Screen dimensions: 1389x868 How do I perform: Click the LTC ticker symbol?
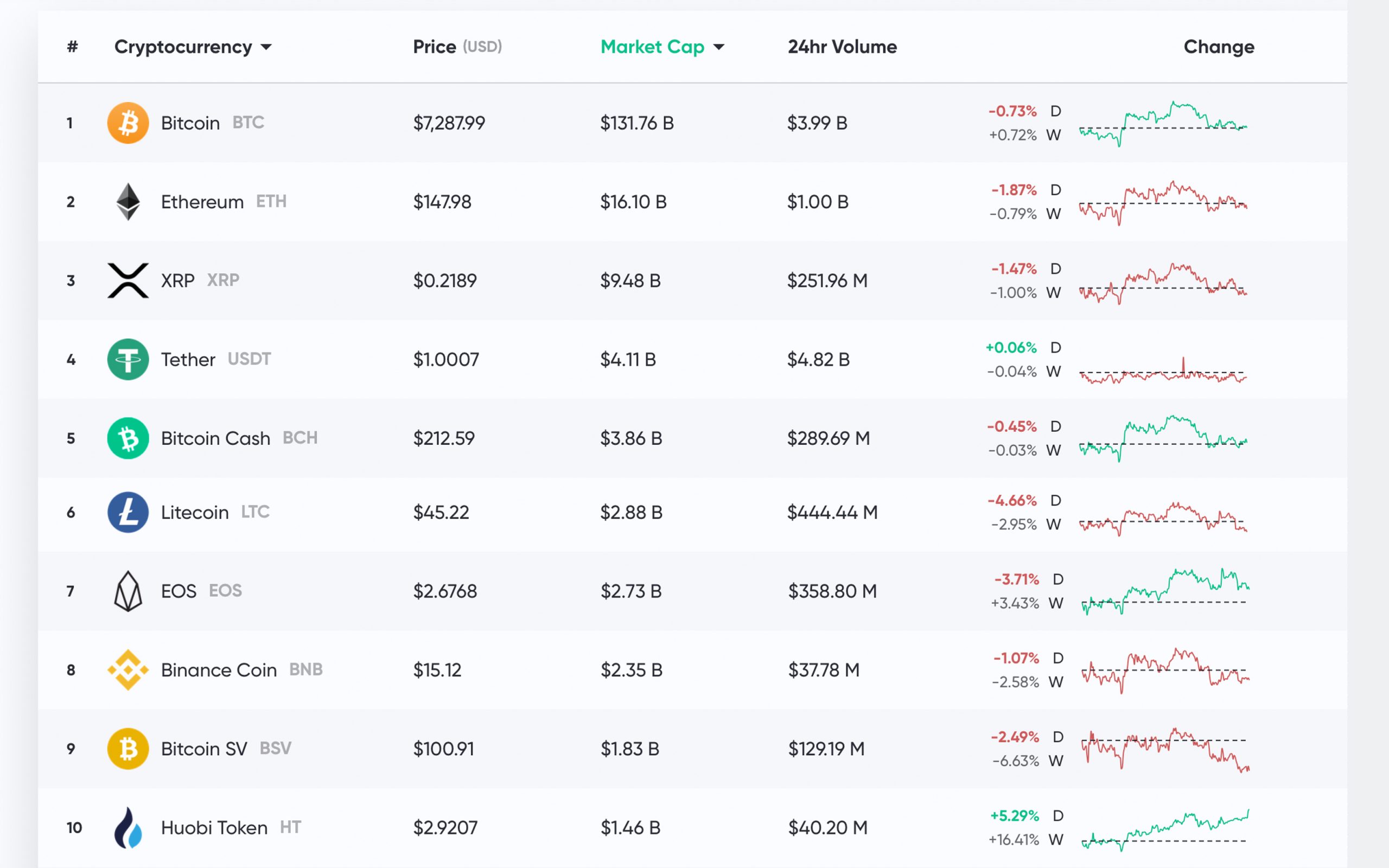(x=255, y=512)
